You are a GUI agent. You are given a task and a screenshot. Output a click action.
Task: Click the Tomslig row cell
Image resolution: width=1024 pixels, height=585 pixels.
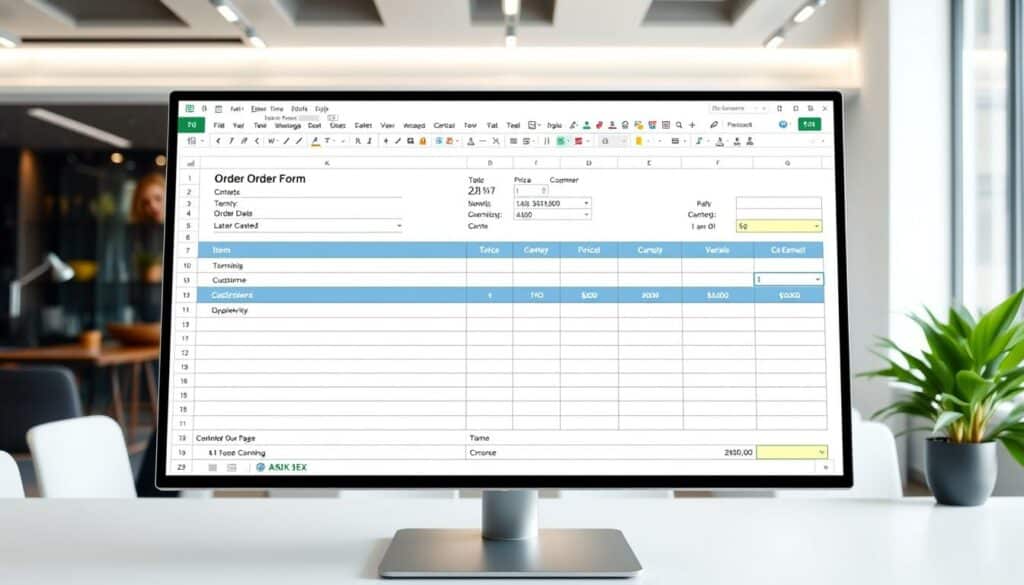tap(332, 266)
